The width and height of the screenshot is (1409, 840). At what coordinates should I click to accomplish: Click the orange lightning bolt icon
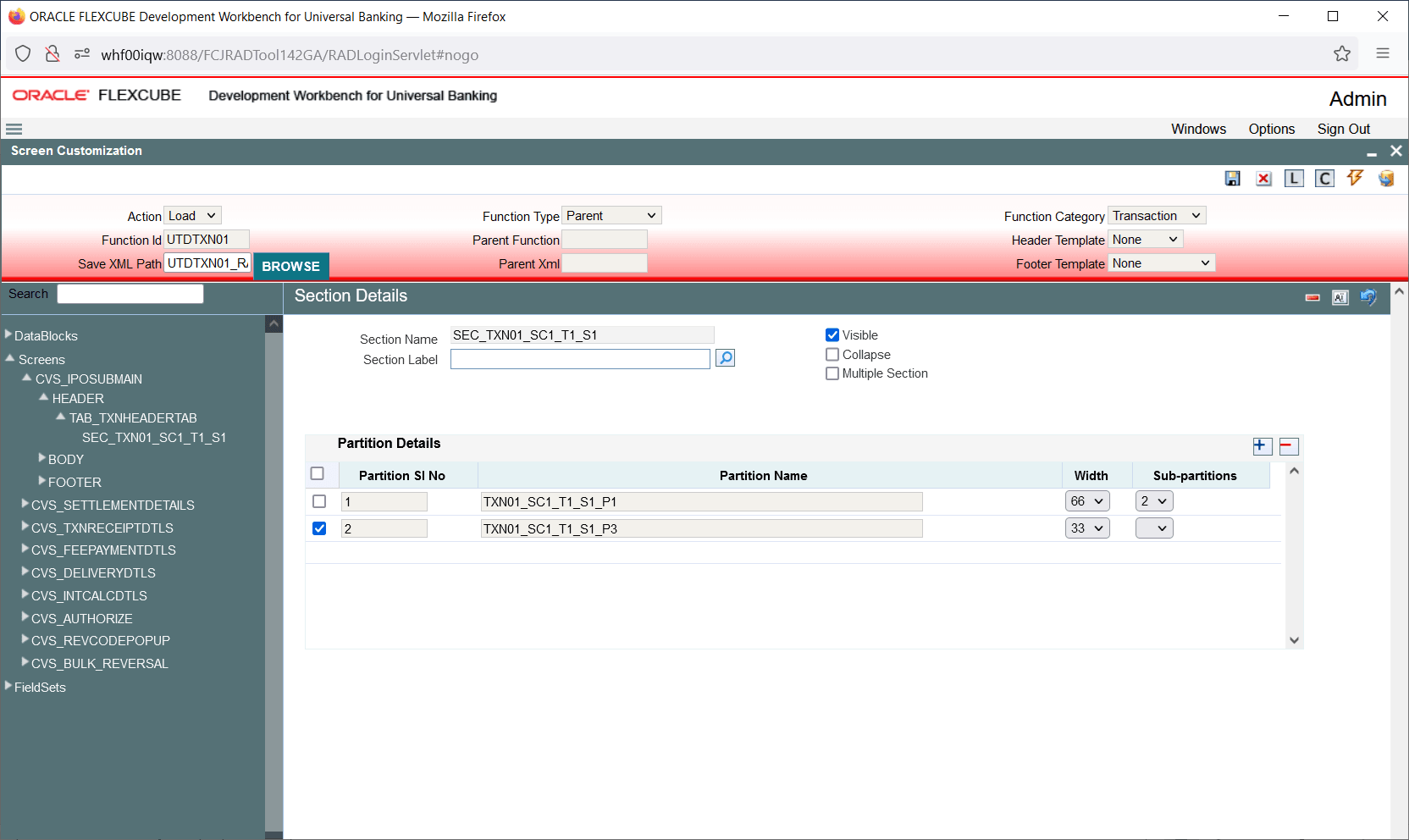pos(1355,178)
